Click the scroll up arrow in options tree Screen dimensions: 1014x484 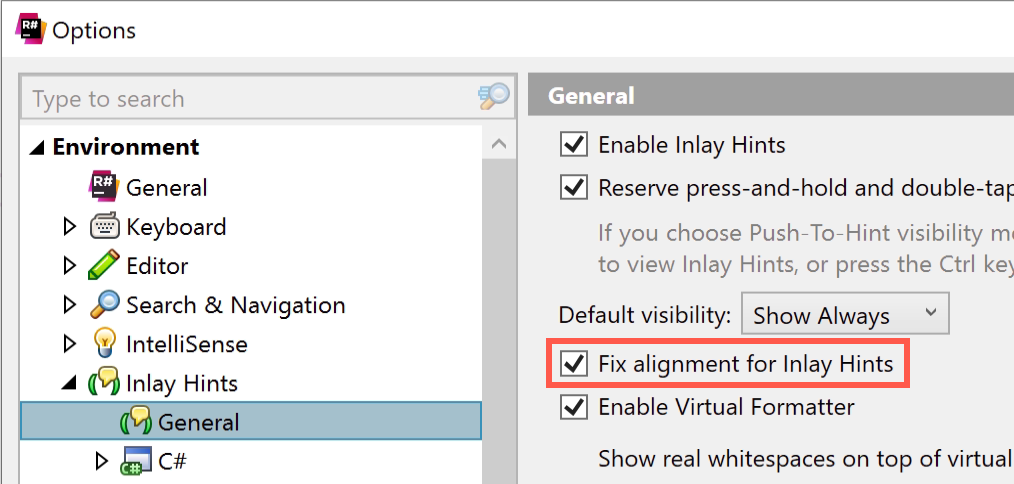click(x=499, y=144)
